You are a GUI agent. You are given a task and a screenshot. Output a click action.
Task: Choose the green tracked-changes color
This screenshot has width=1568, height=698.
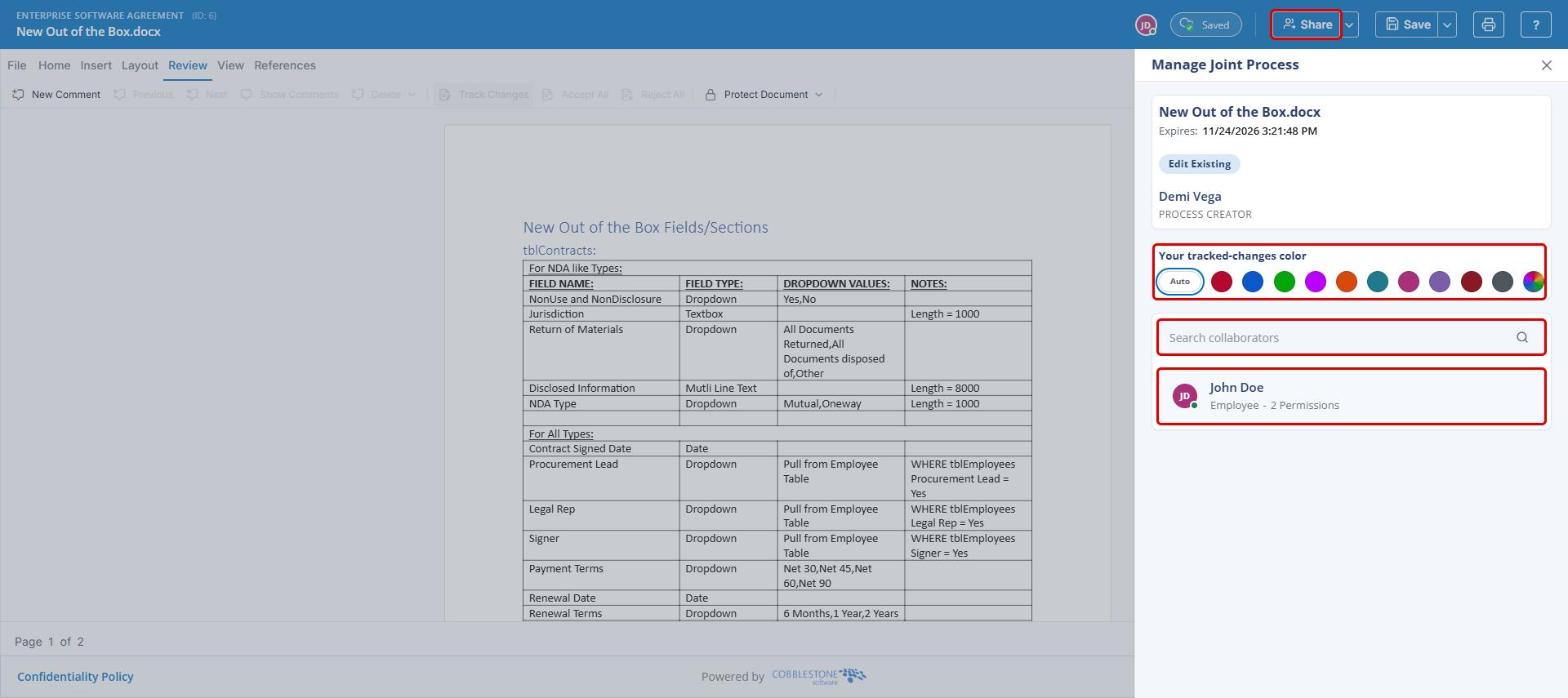pos(1284,282)
